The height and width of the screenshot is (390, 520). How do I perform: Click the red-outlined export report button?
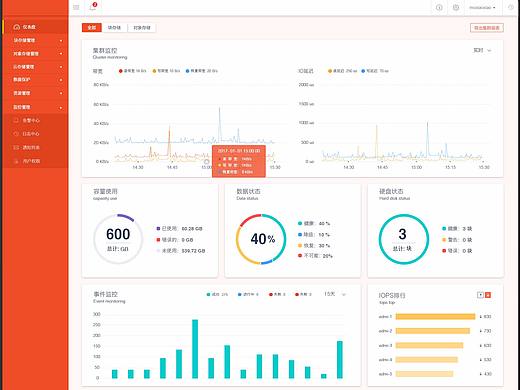click(487, 28)
